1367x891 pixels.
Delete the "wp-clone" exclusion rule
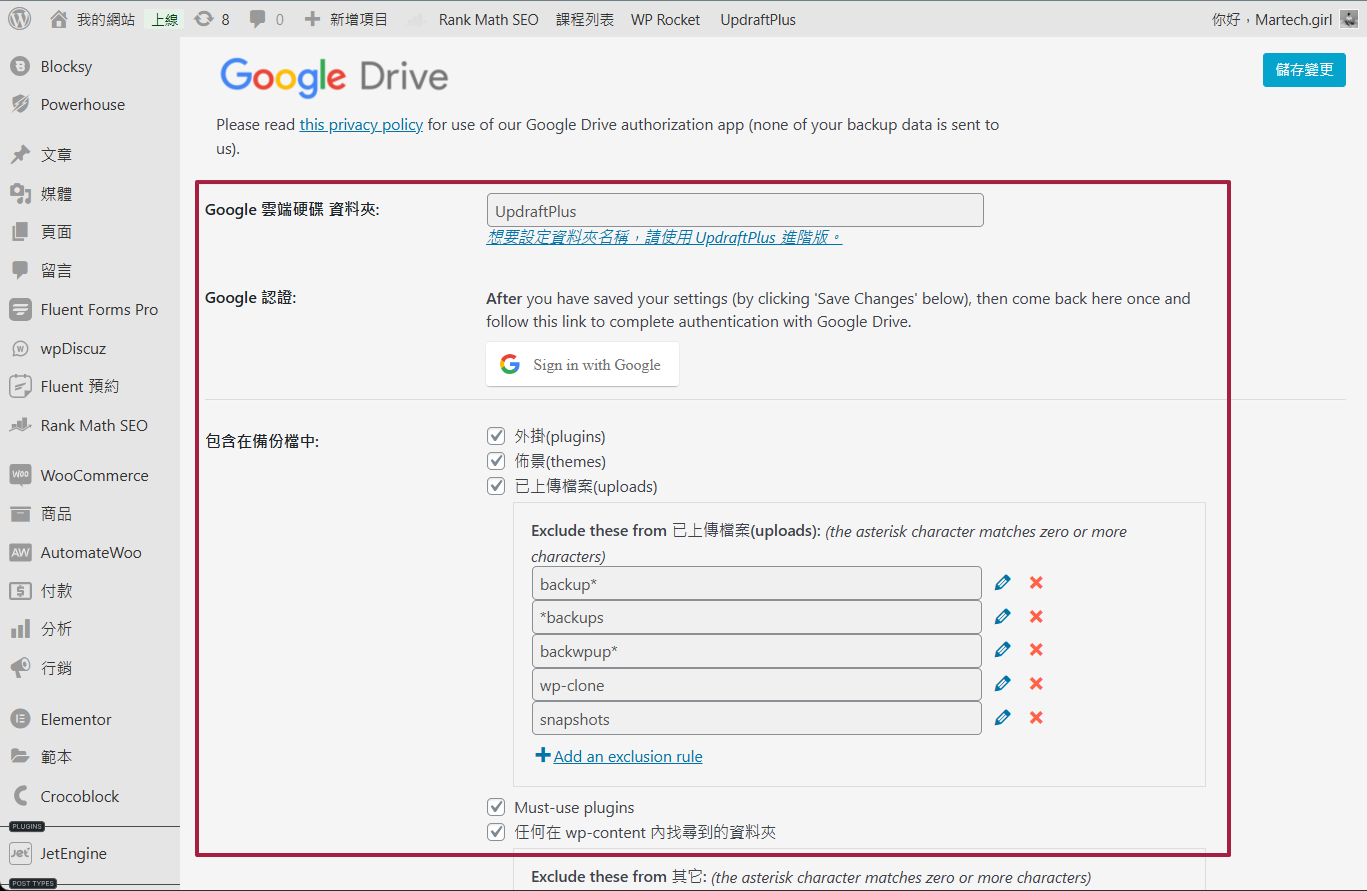pyautogui.click(x=1036, y=683)
